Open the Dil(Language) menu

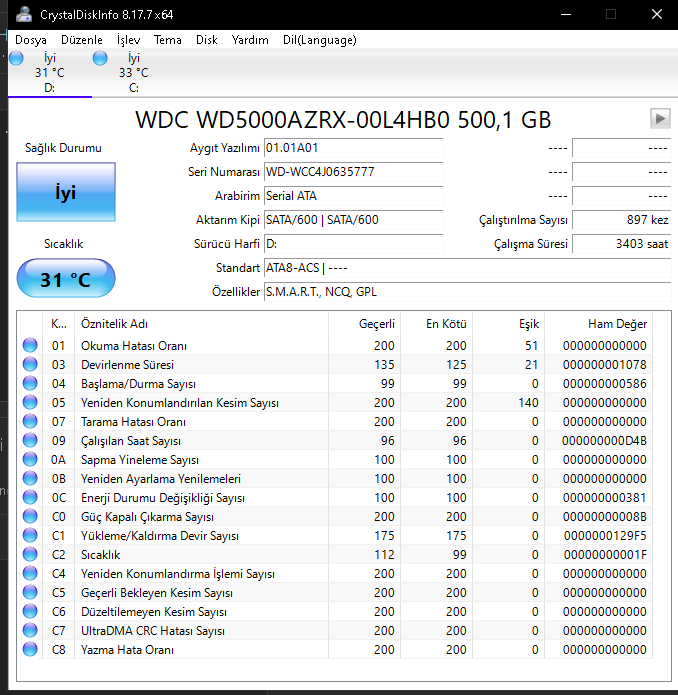point(320,40)
